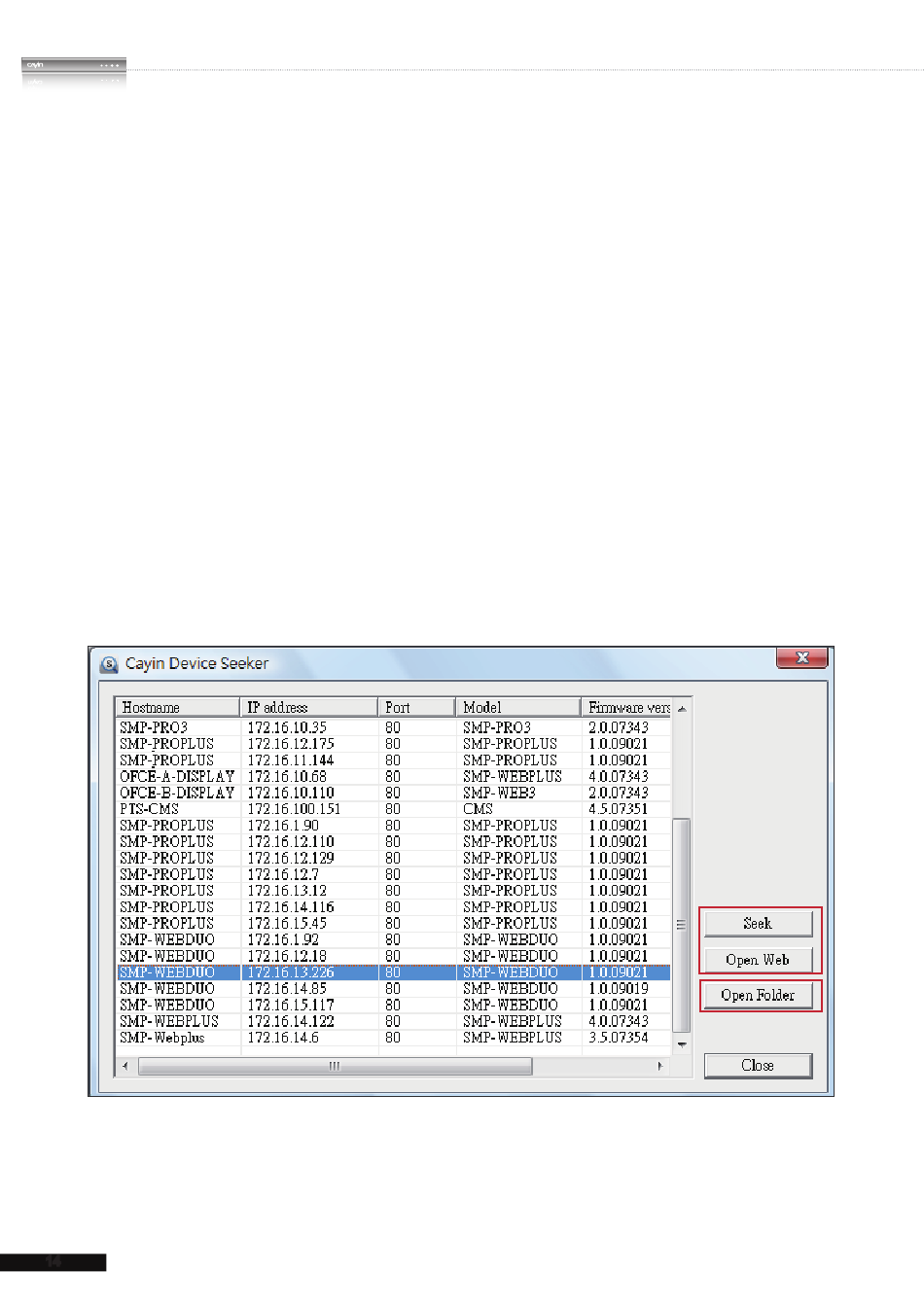The width and height of the screenshot is (924, 1307).
Task: Select the OFCE-B-DISPLAY row
Action: tap(393, 793)
